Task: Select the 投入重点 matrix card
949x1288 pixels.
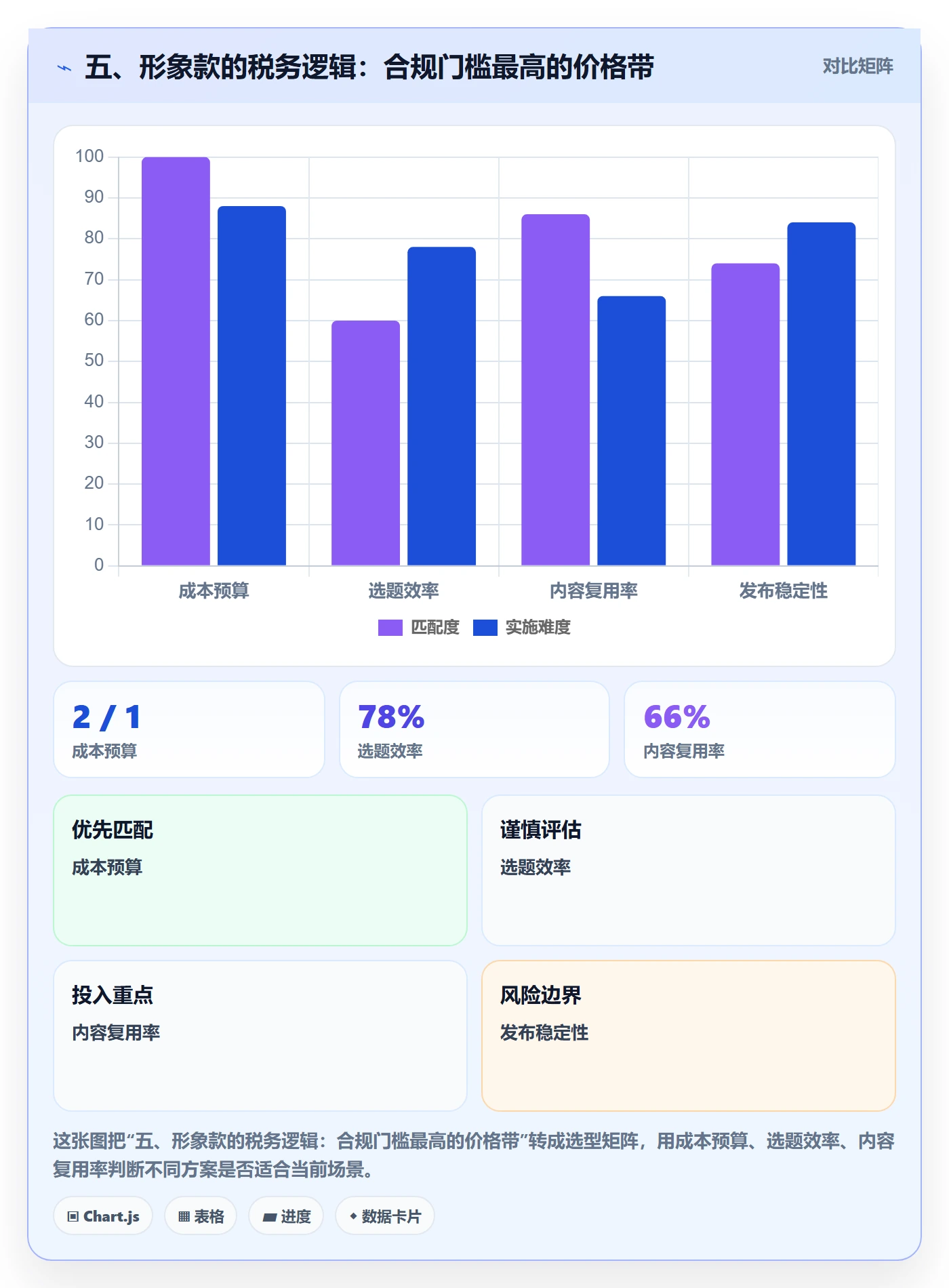Action: (260, 1036)
